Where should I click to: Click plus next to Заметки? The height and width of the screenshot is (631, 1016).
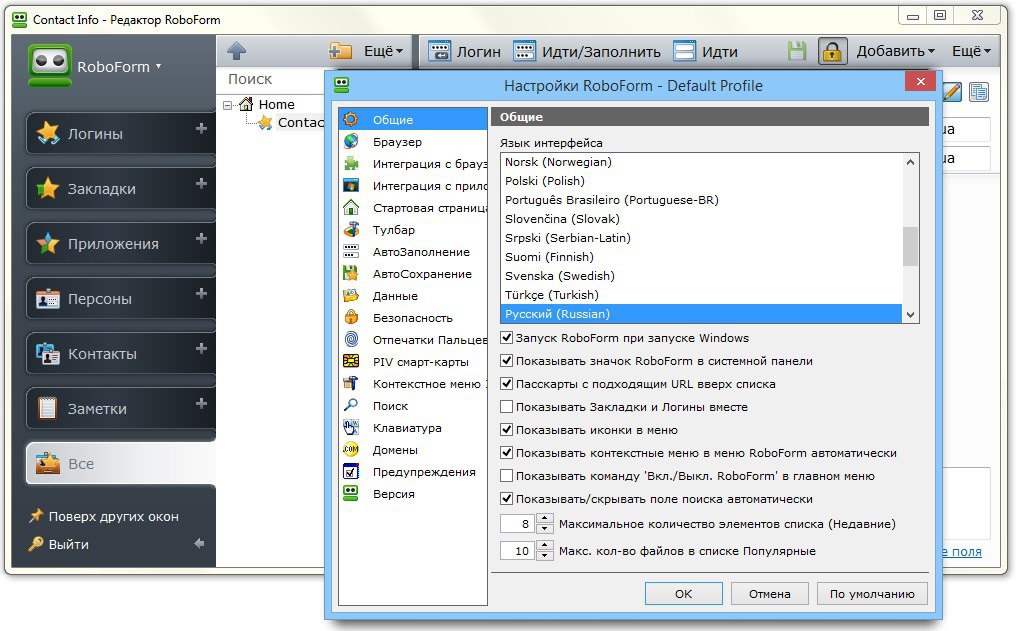pyautogui.click(x=202, y=404)
